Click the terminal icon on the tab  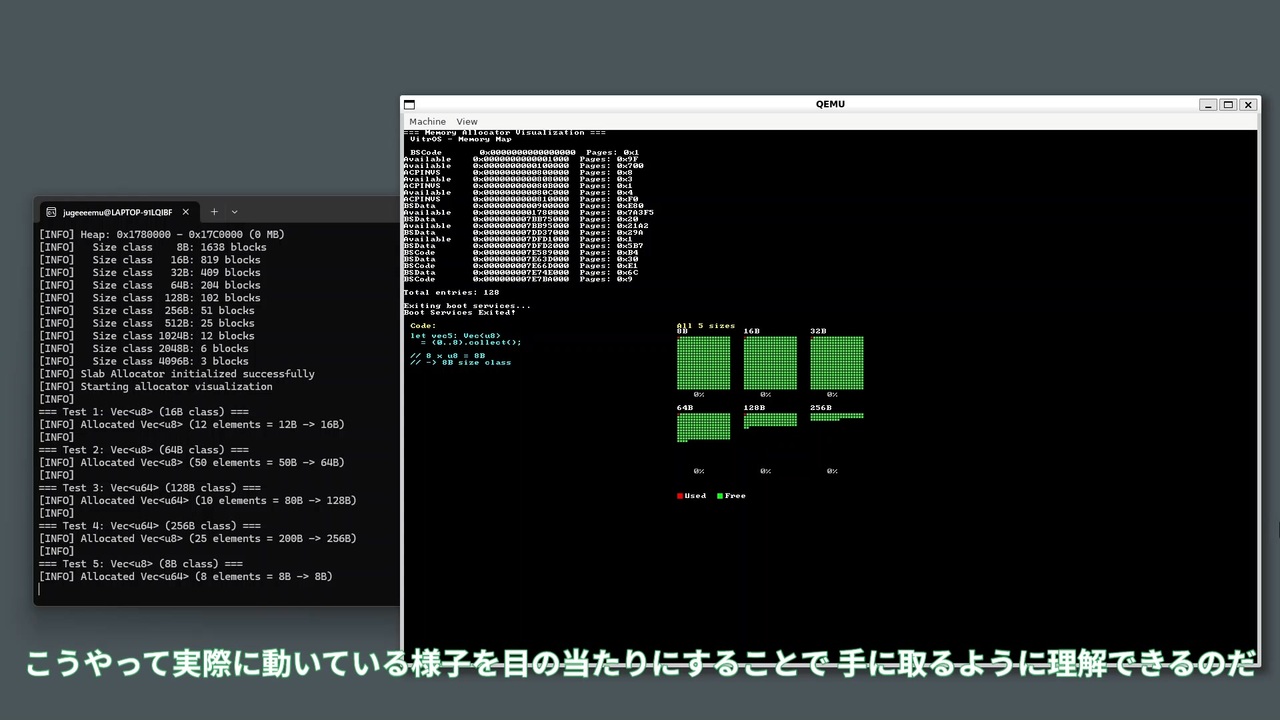[51, 212]
